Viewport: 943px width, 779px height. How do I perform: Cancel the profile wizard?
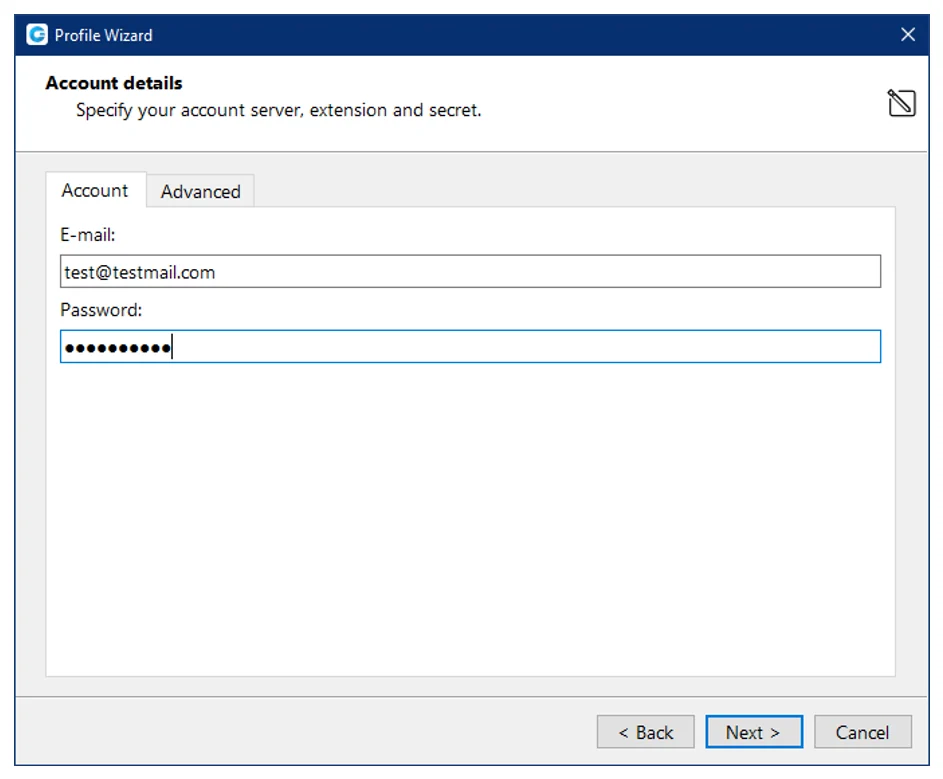click(x=862, y=731)
